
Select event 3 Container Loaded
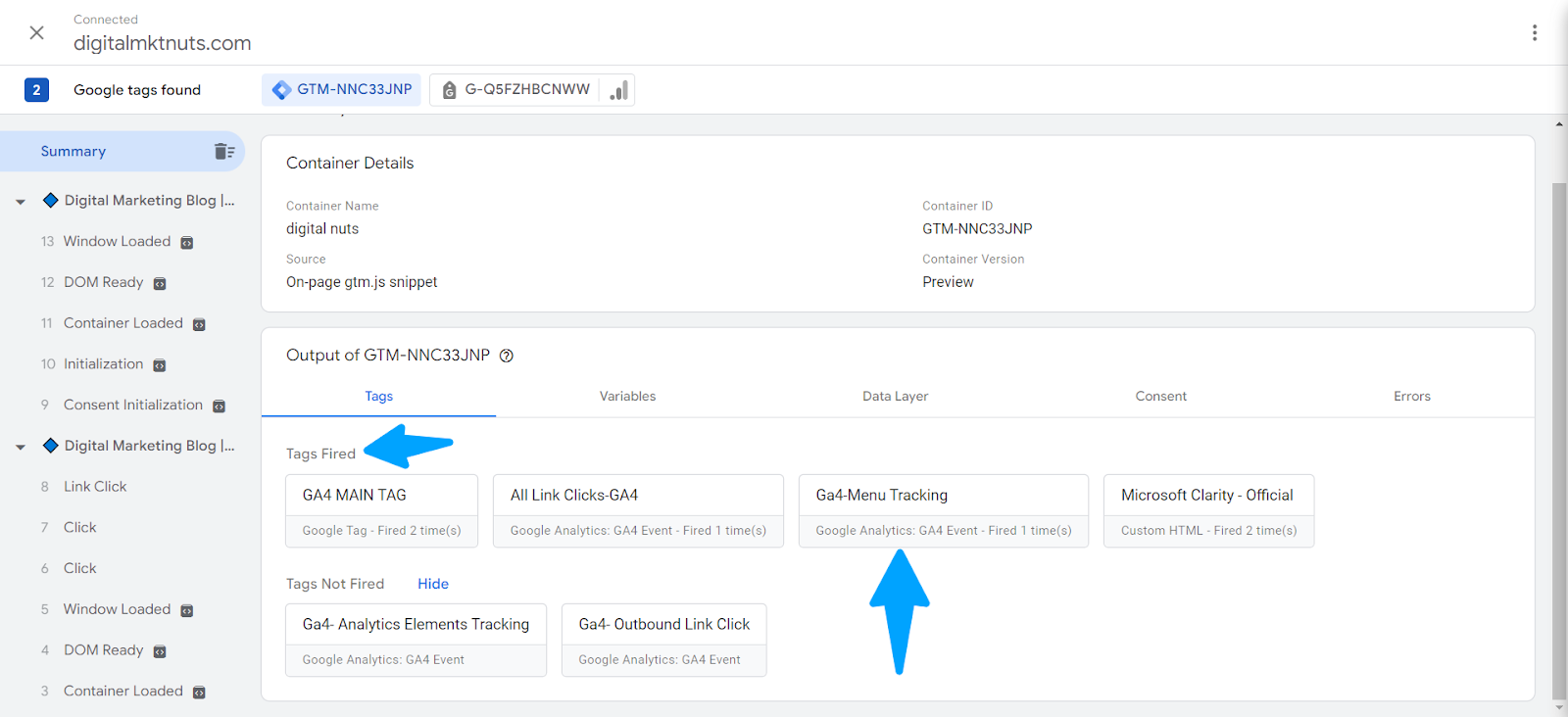click(x=122, y=692)
